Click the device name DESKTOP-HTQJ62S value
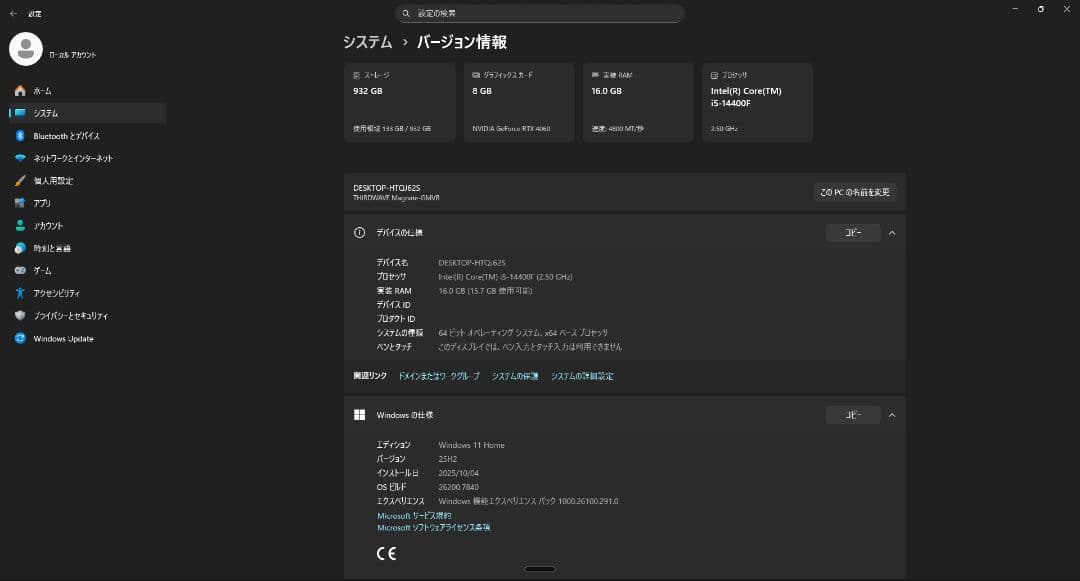Image resolution: width=1080 pixels, height=581 pixels. click(472, 263)
